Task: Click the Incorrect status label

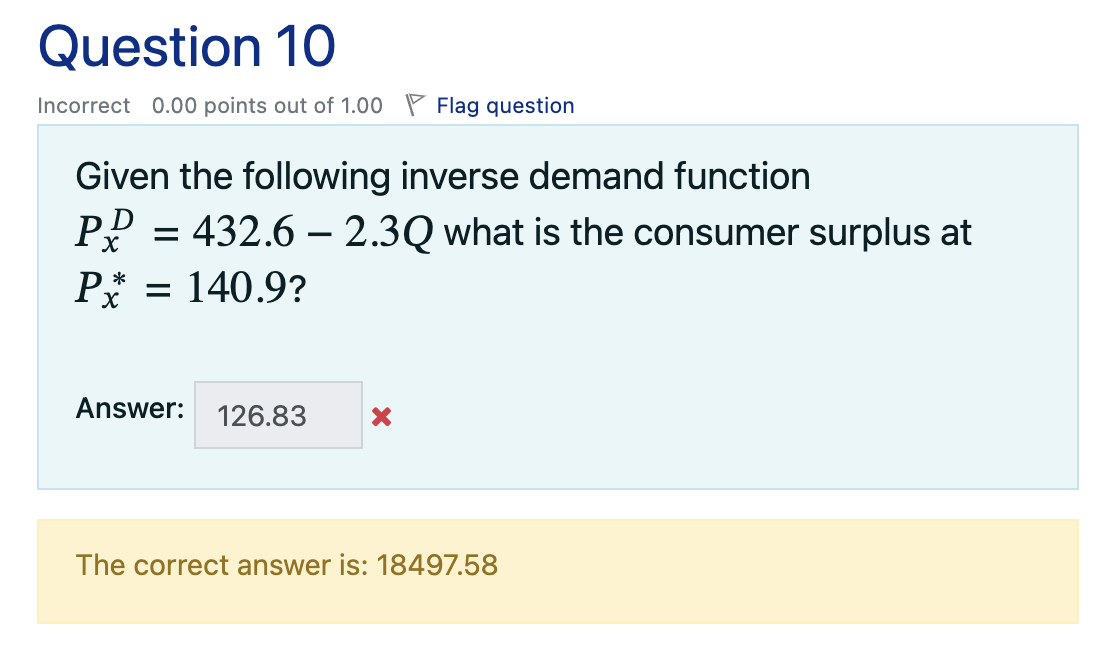Action: click(x=84, y=105)
